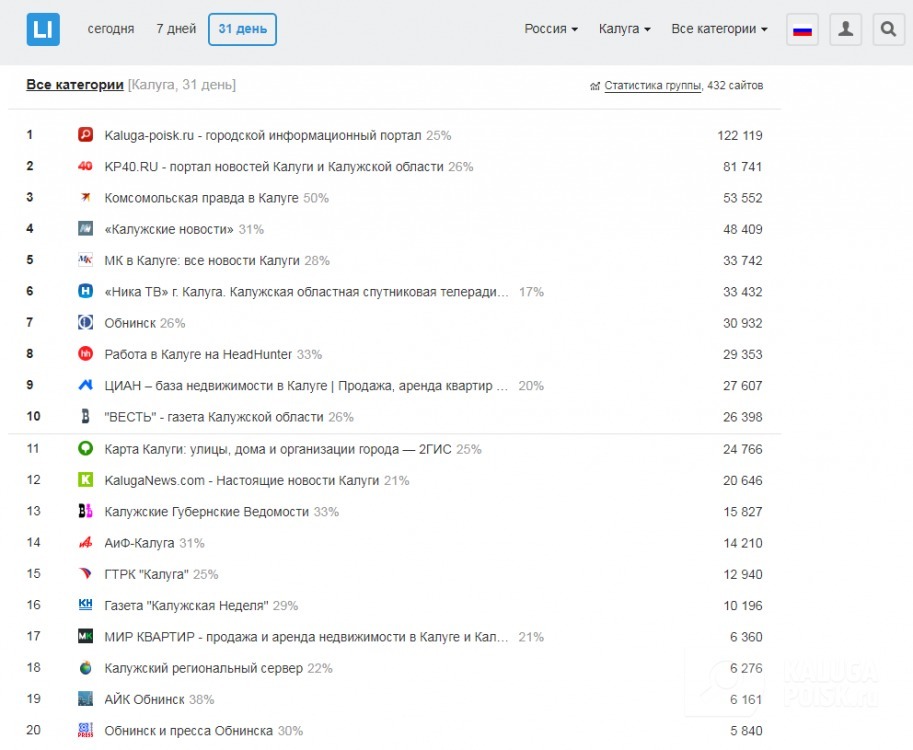Click the LiveInternet LI logo
This screenshot has width=913, height=750.
click(43, 29)
